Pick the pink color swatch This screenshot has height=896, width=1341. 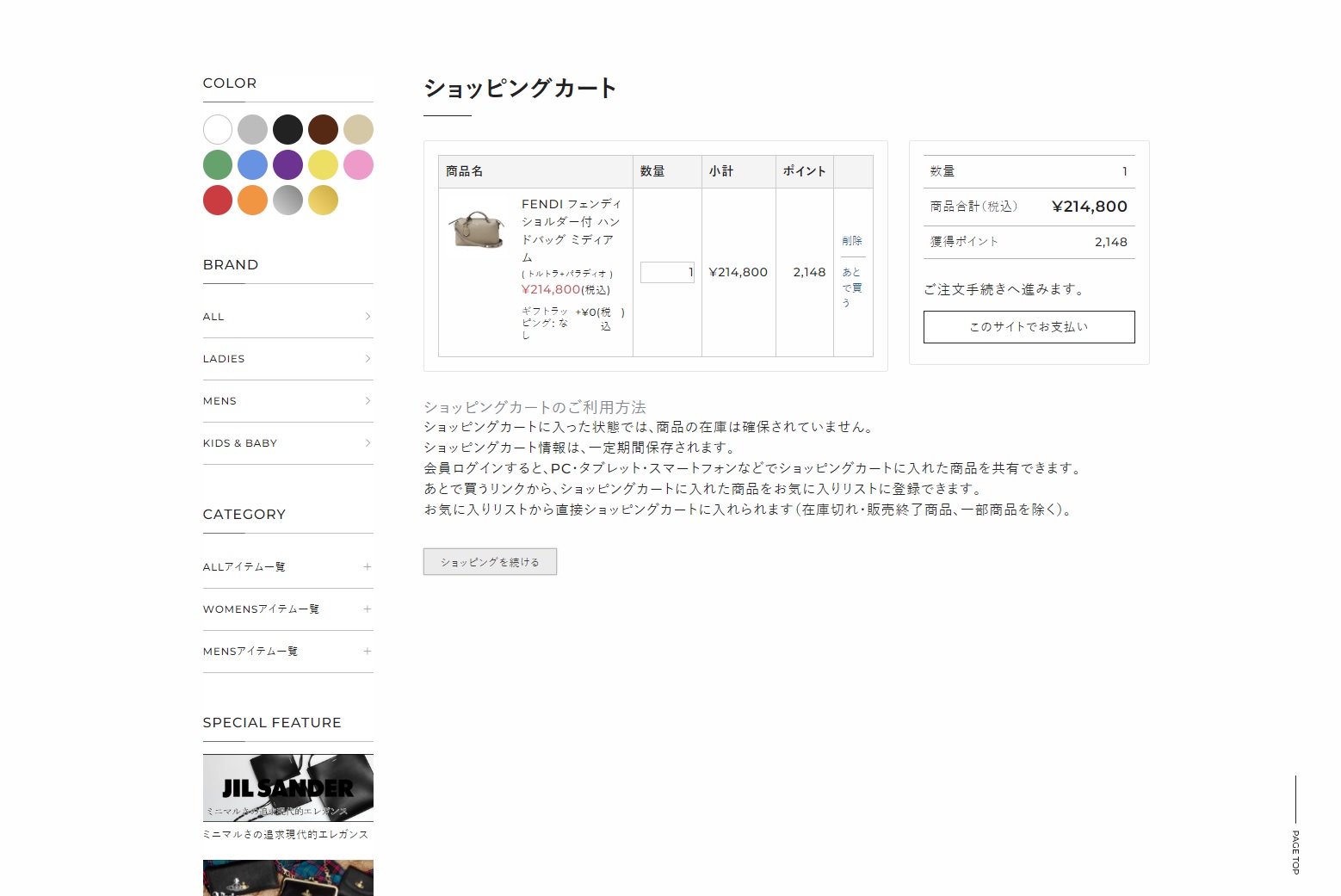[358, 165]
